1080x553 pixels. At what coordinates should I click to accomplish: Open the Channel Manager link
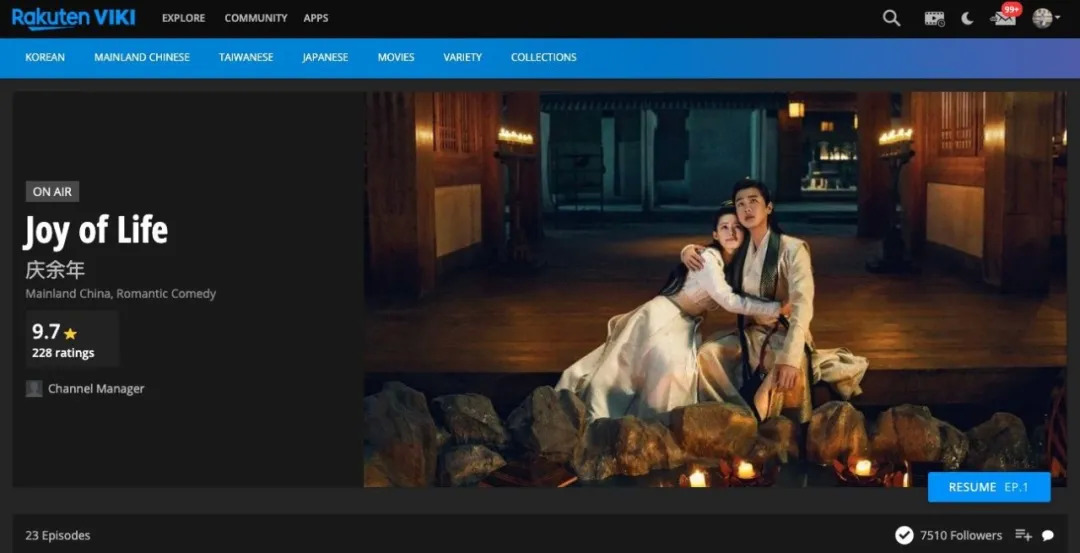coord(96,389)
